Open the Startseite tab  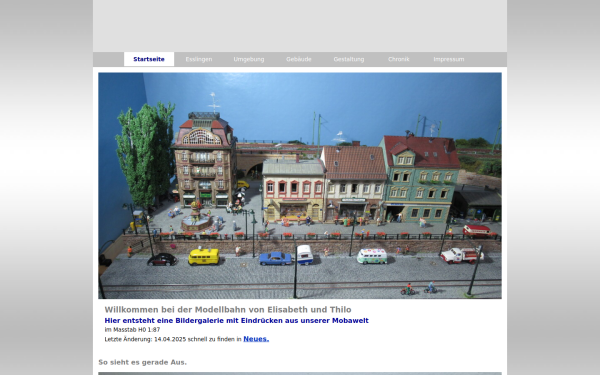click(149, 59)
